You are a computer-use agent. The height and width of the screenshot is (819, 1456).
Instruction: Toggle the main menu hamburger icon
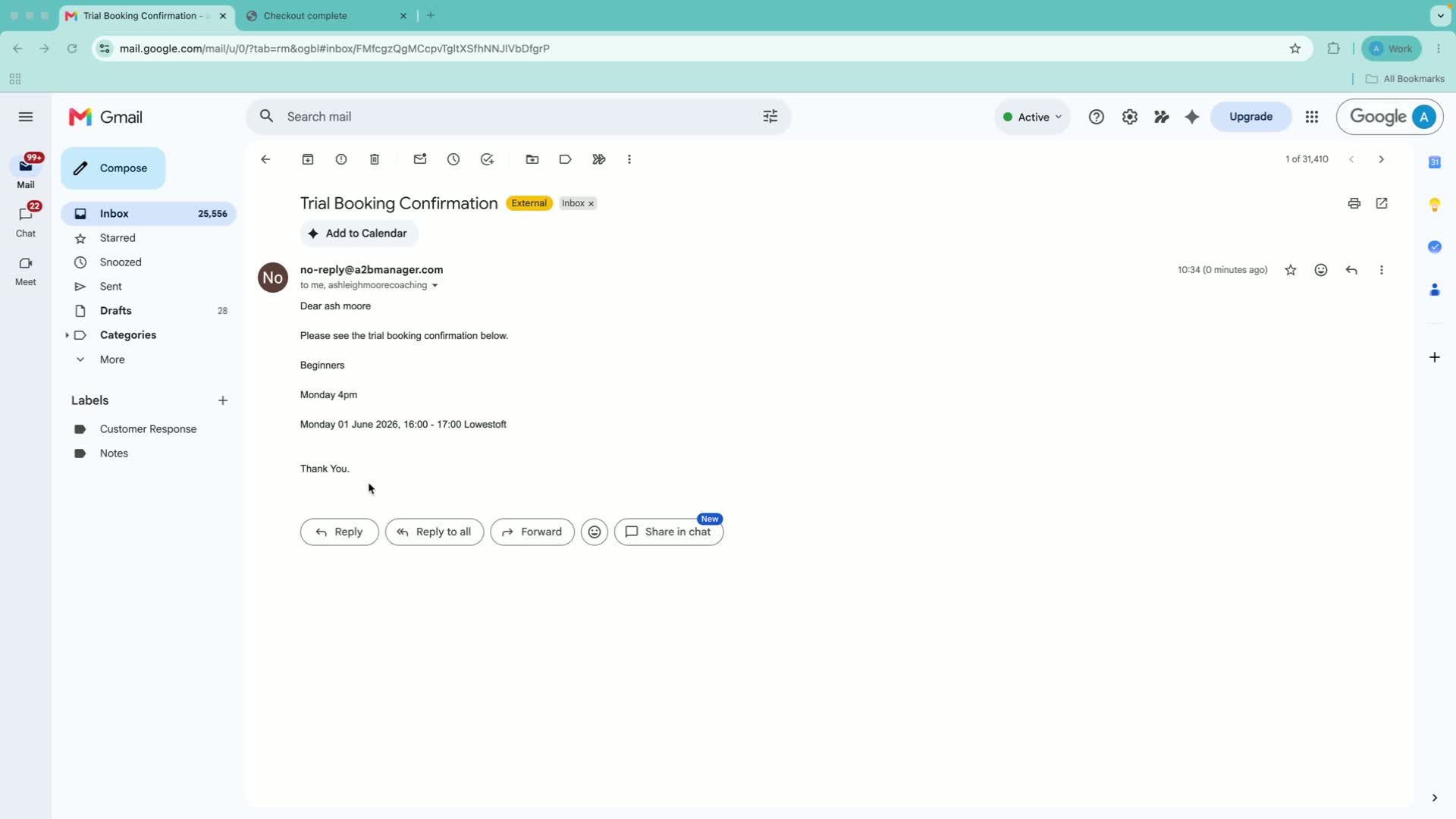(x=26, y=117)
